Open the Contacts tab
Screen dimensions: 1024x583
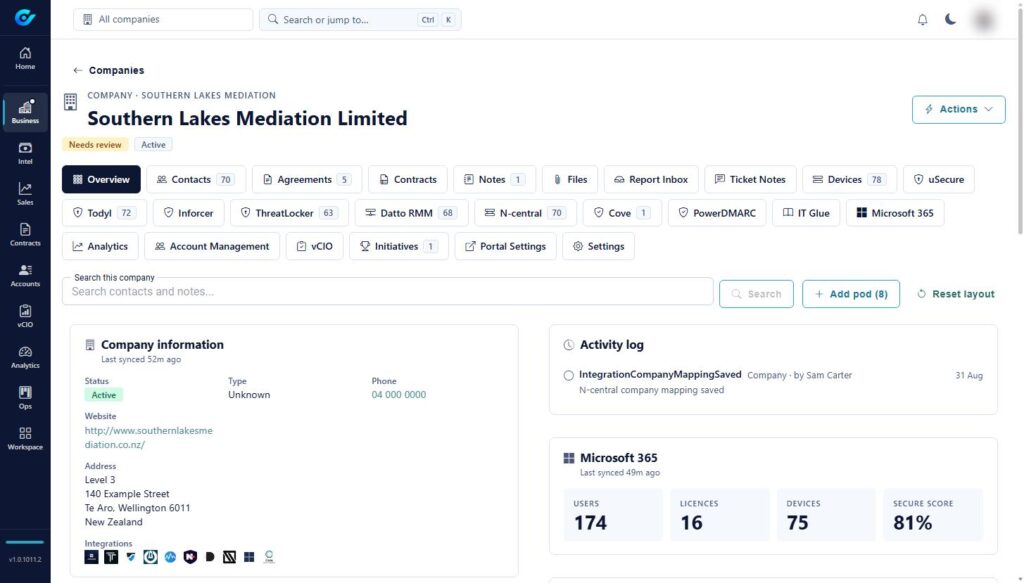pyautogui.click(x=196, y=180)
